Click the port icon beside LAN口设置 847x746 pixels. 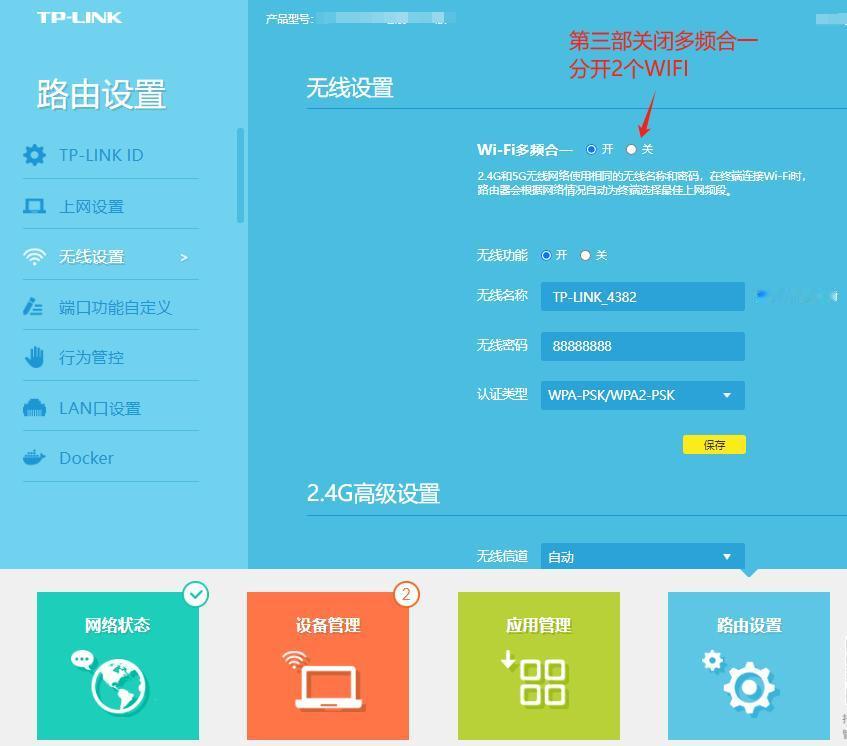point(35,407)
